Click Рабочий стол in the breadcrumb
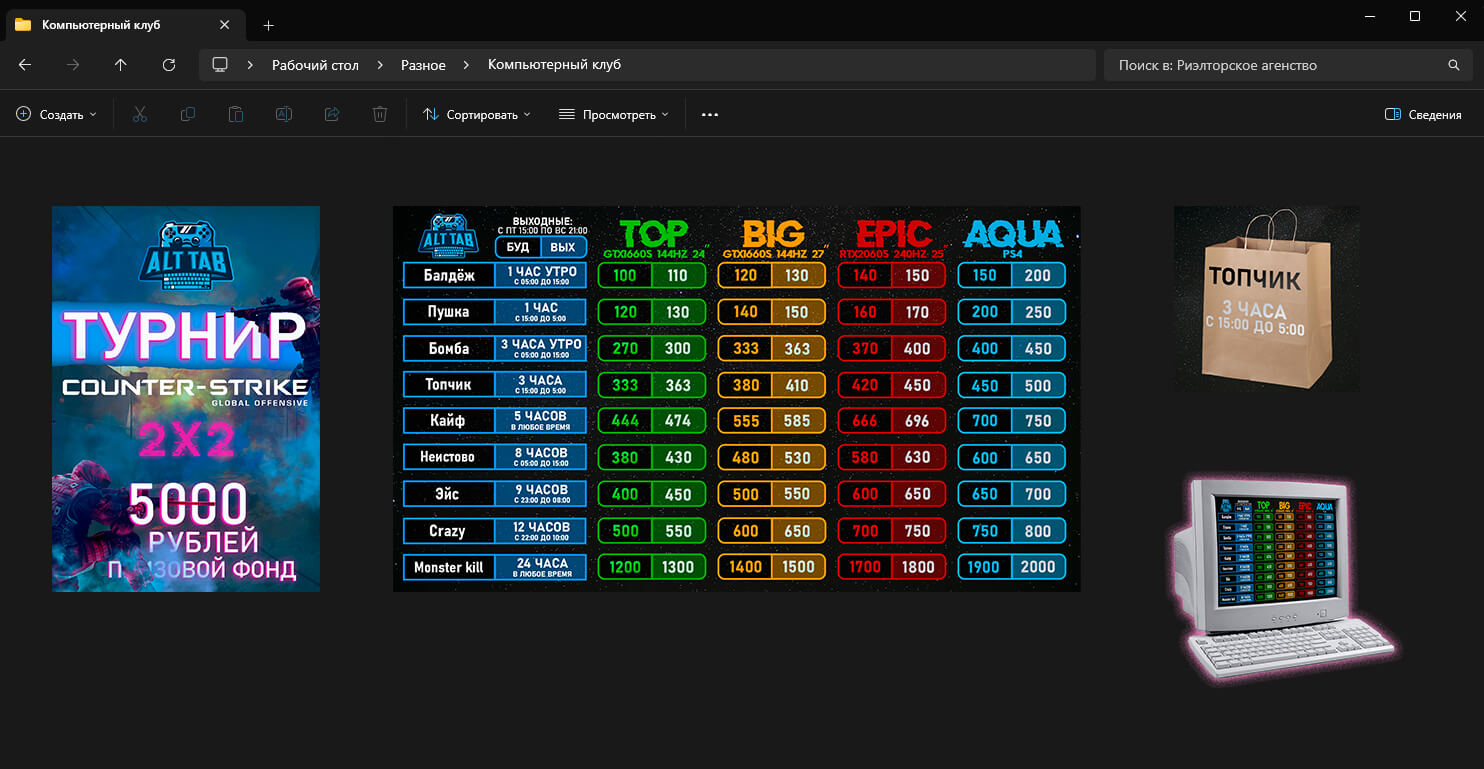The width and height of the screenshot is (1484, 769). click(315, 65)
